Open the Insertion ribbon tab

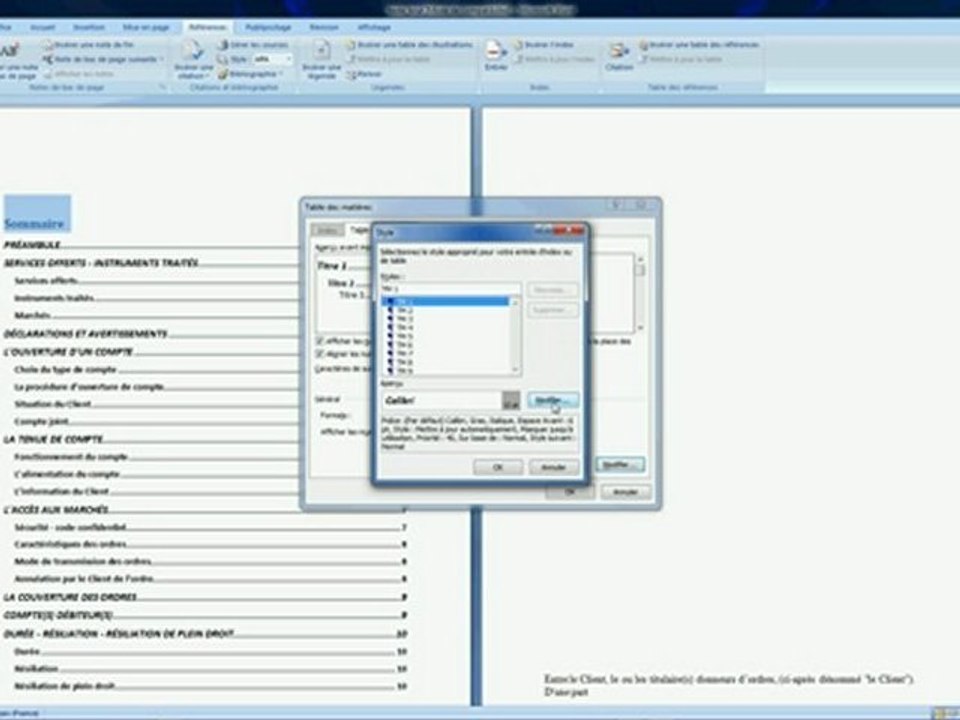point(89,28)
